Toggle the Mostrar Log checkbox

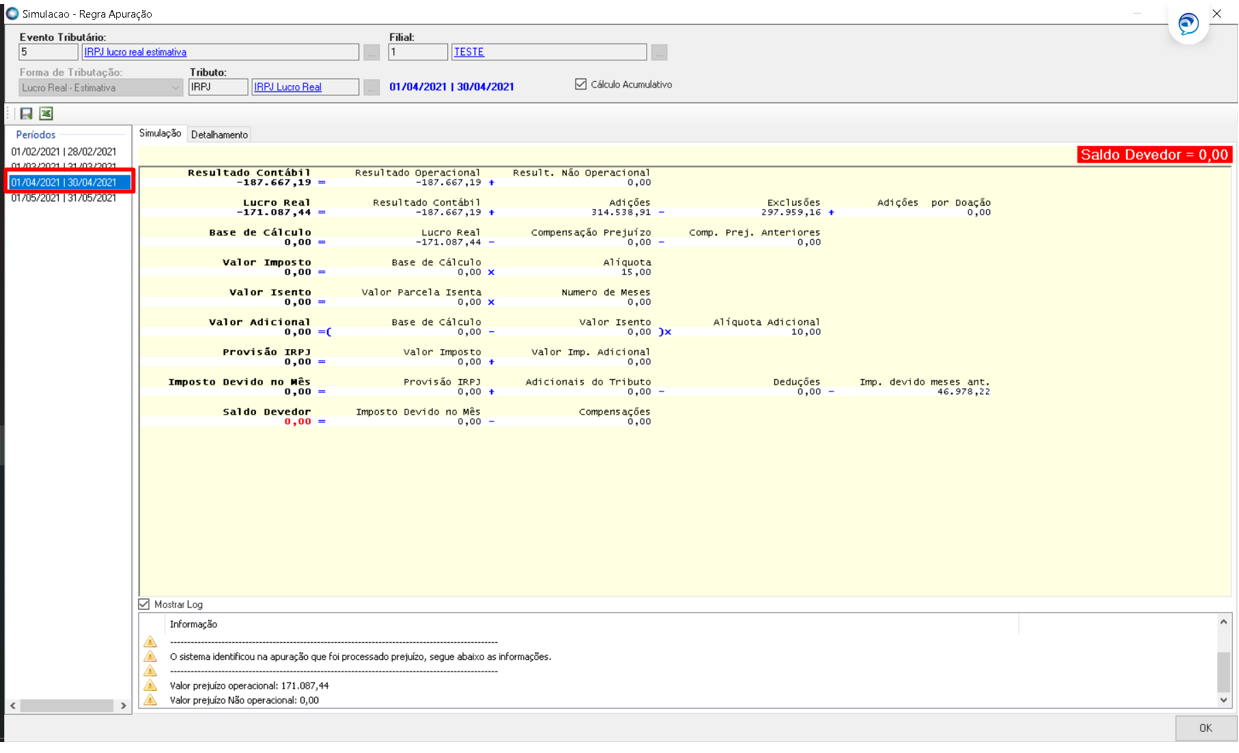144,604
